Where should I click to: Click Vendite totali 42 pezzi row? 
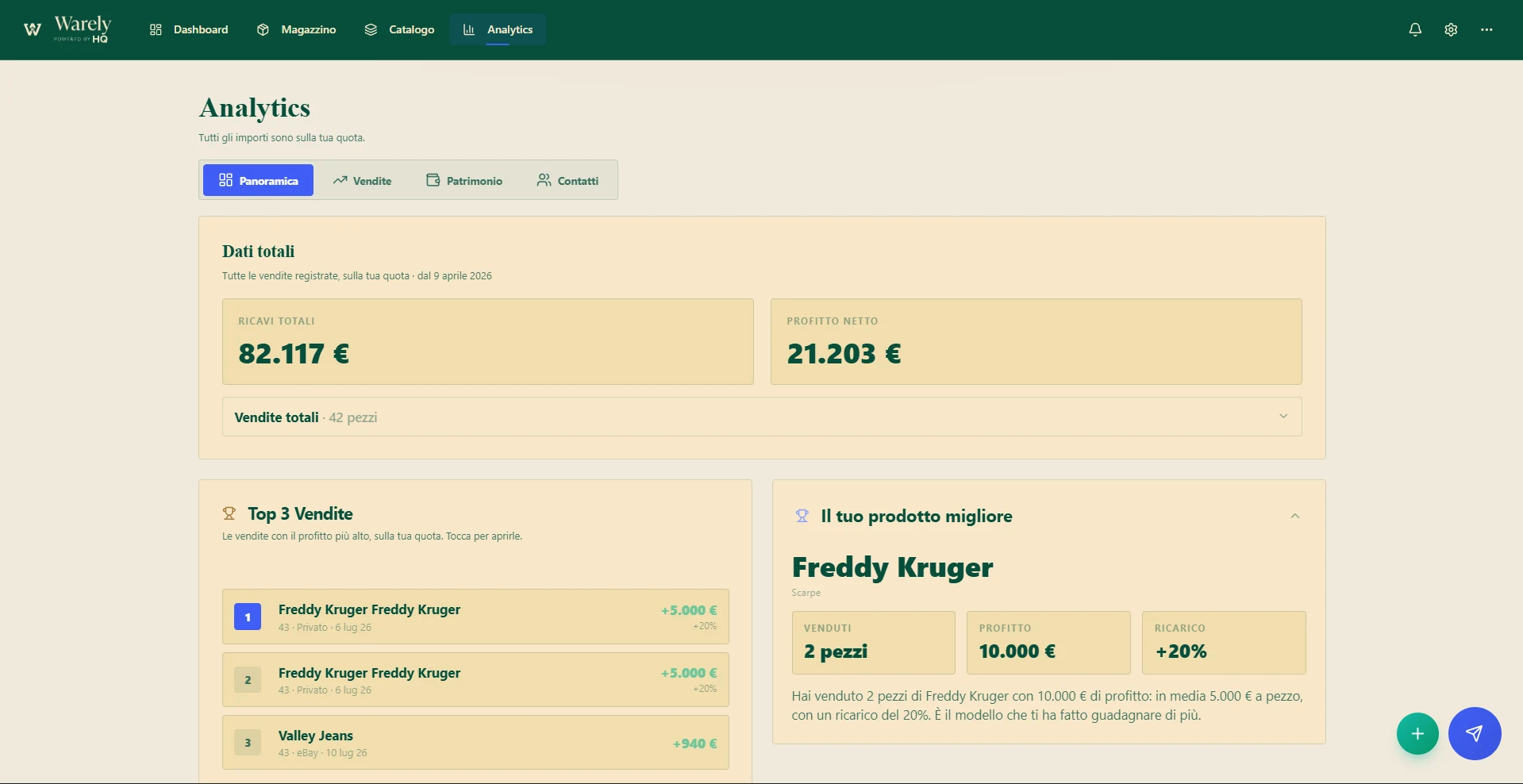pyautogui.click(x=762, y=417)
